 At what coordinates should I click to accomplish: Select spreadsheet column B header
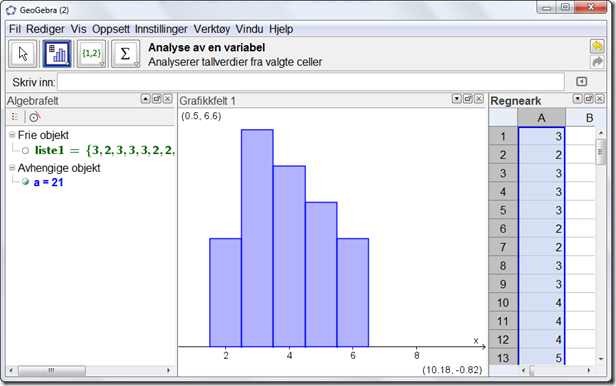(589, 117)
